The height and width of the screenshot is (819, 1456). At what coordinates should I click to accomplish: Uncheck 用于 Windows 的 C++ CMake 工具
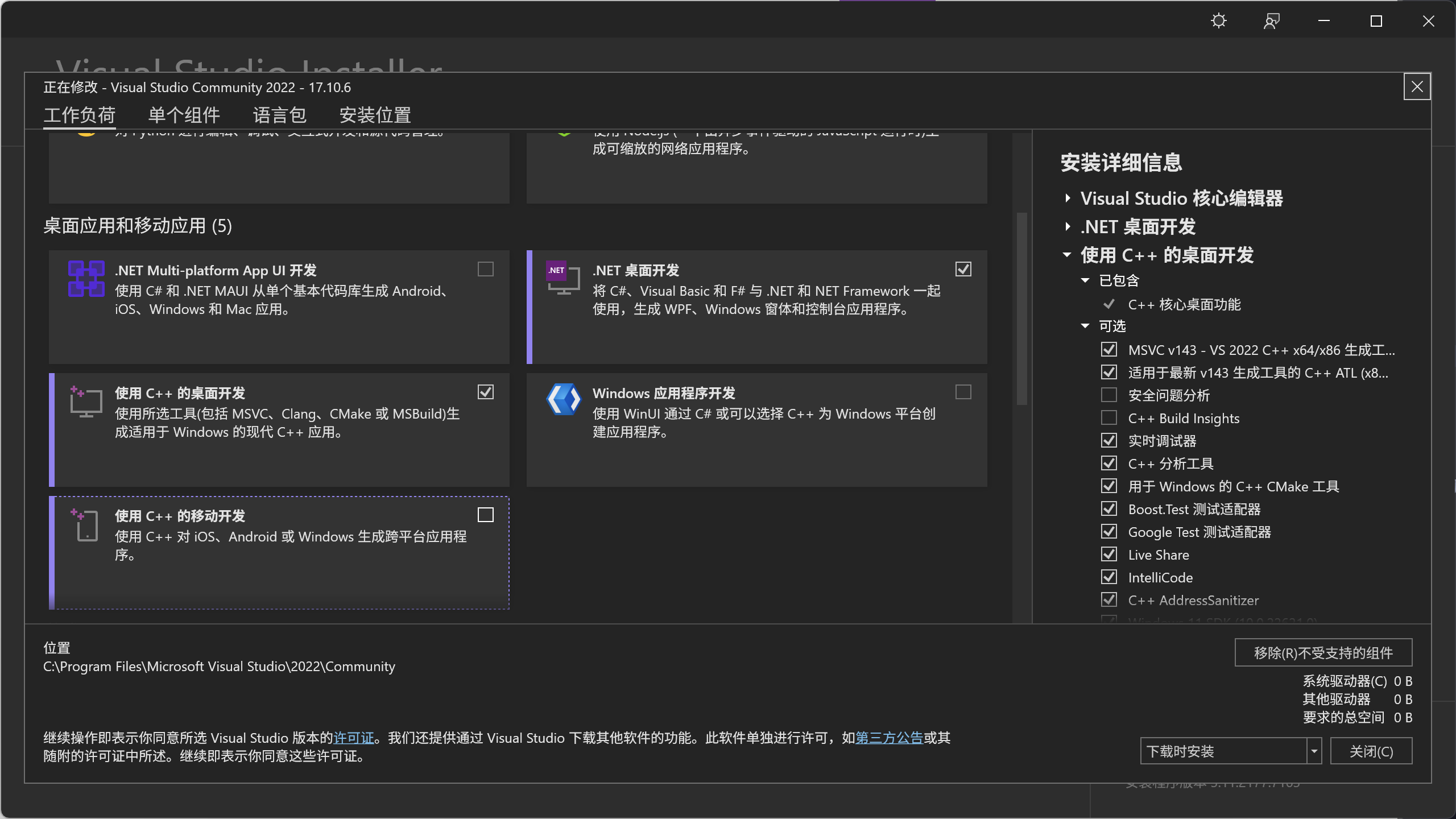tap(1109, 486)
